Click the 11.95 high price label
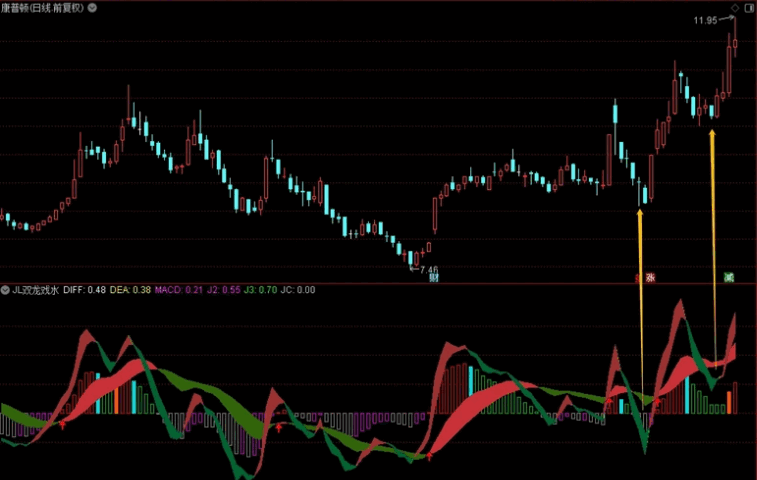 (705, 20)
